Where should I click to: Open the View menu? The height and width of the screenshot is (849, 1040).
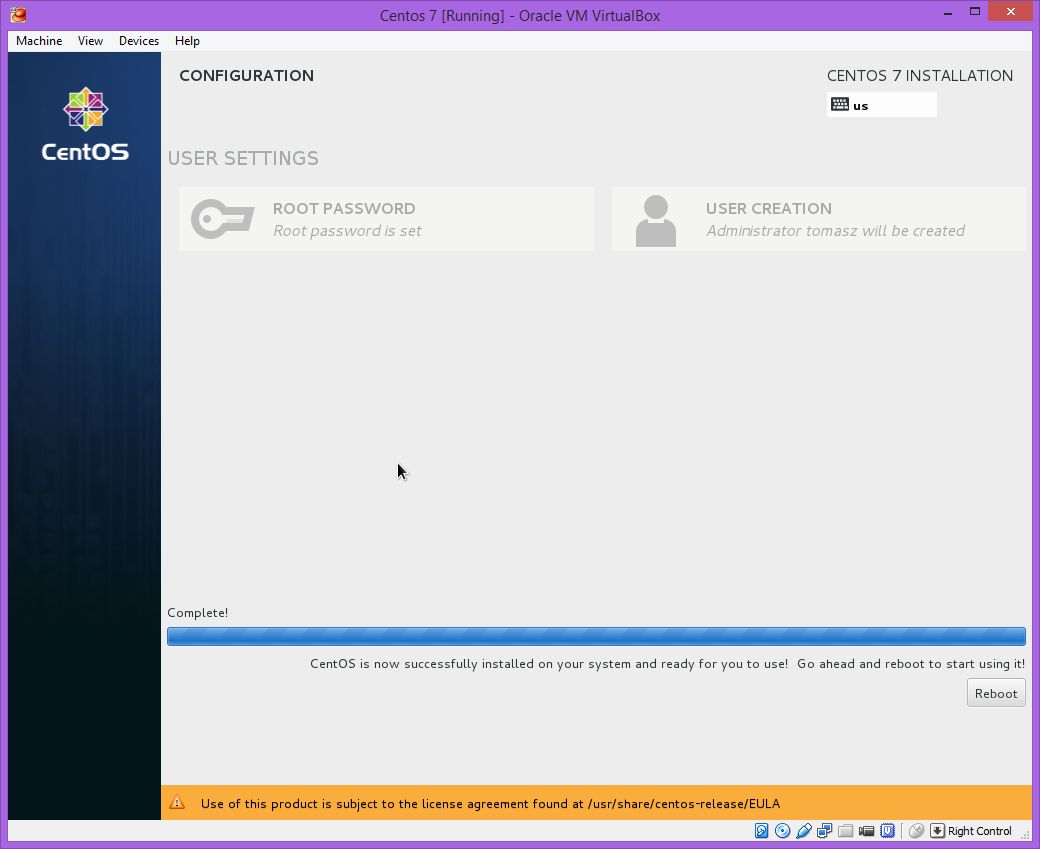coord(90,40)
